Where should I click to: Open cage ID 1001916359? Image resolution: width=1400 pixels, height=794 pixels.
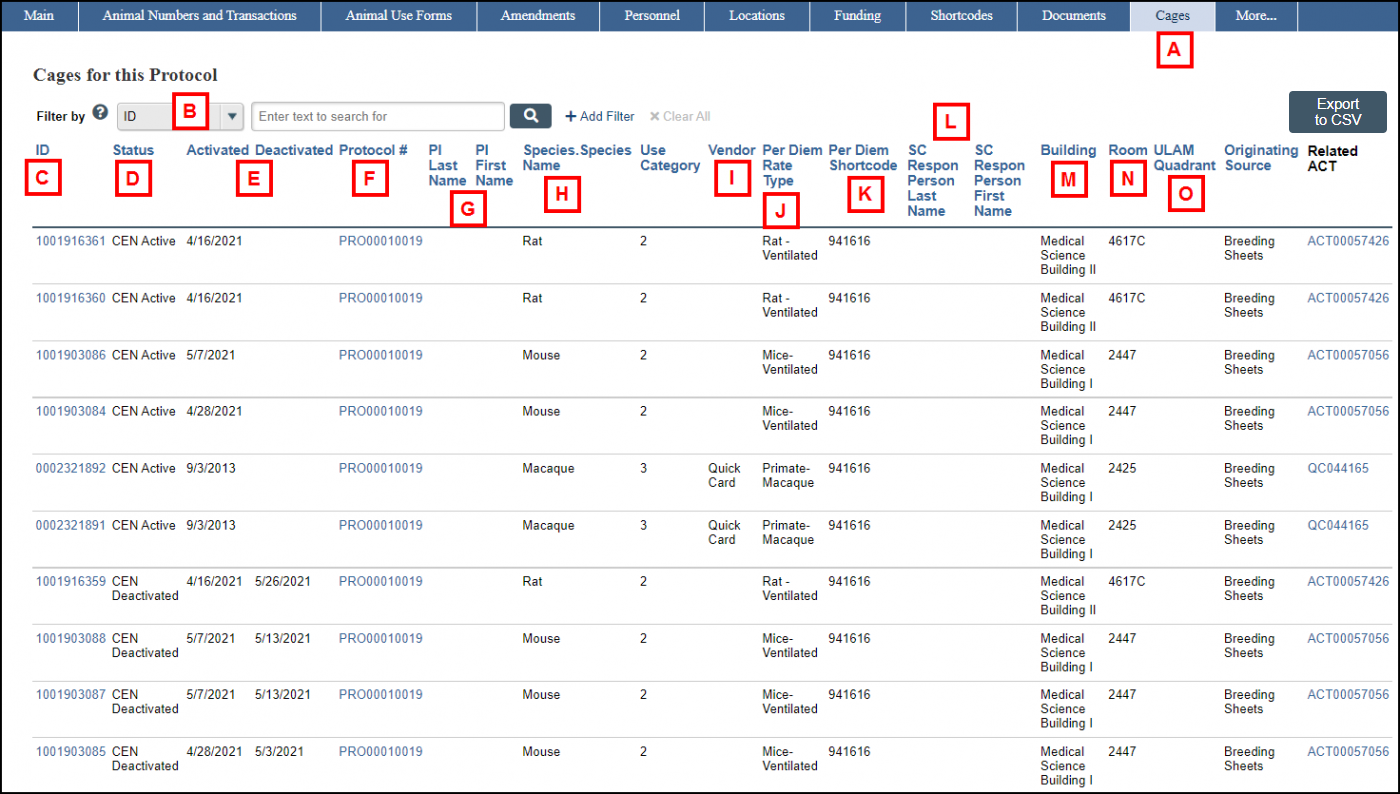(x=70, y=581)
